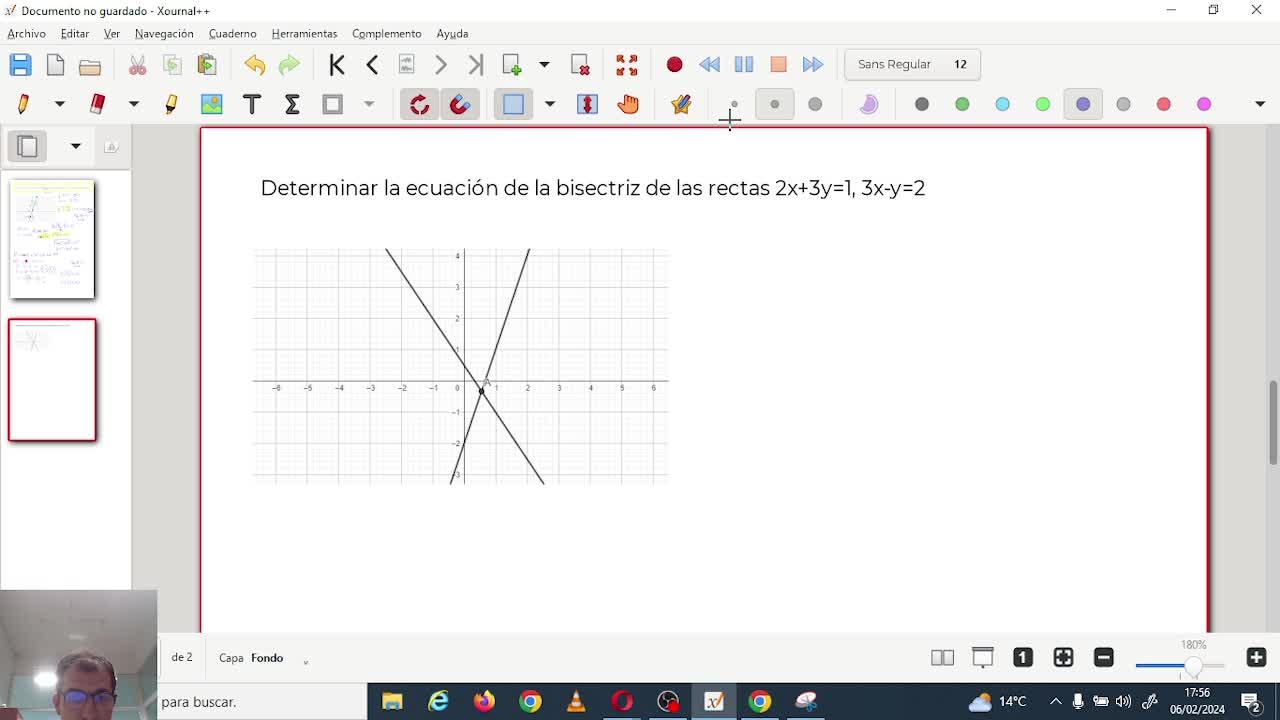Delete the current page
The width and height of the screenshot is (1280, 720).
pos(580,65)
